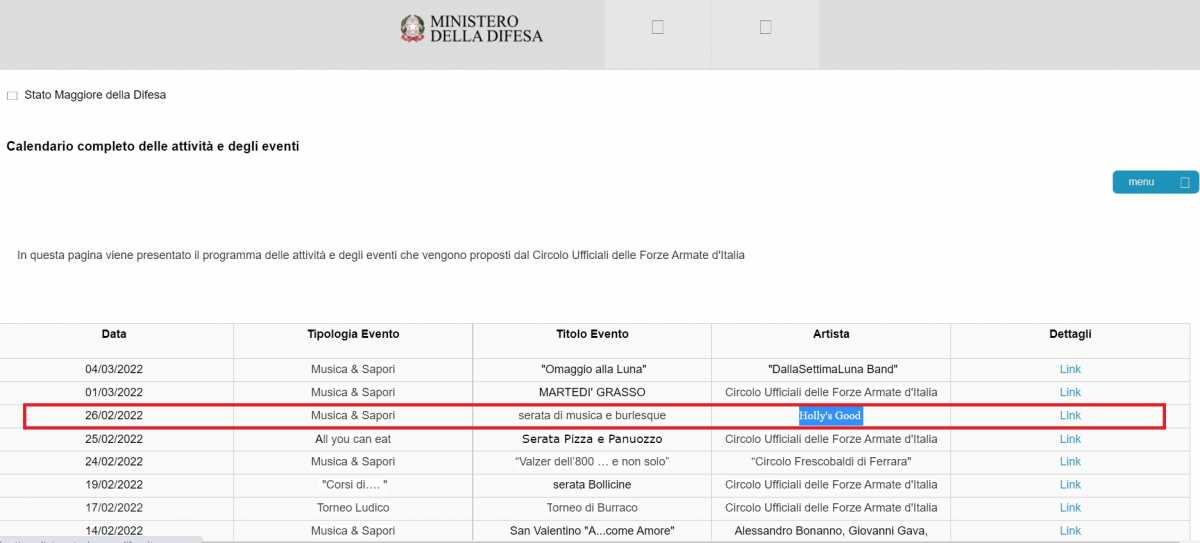Click the icon inside the menu button
Image resolution: width=1200 pixels, height=543 pixels.
1184,182
